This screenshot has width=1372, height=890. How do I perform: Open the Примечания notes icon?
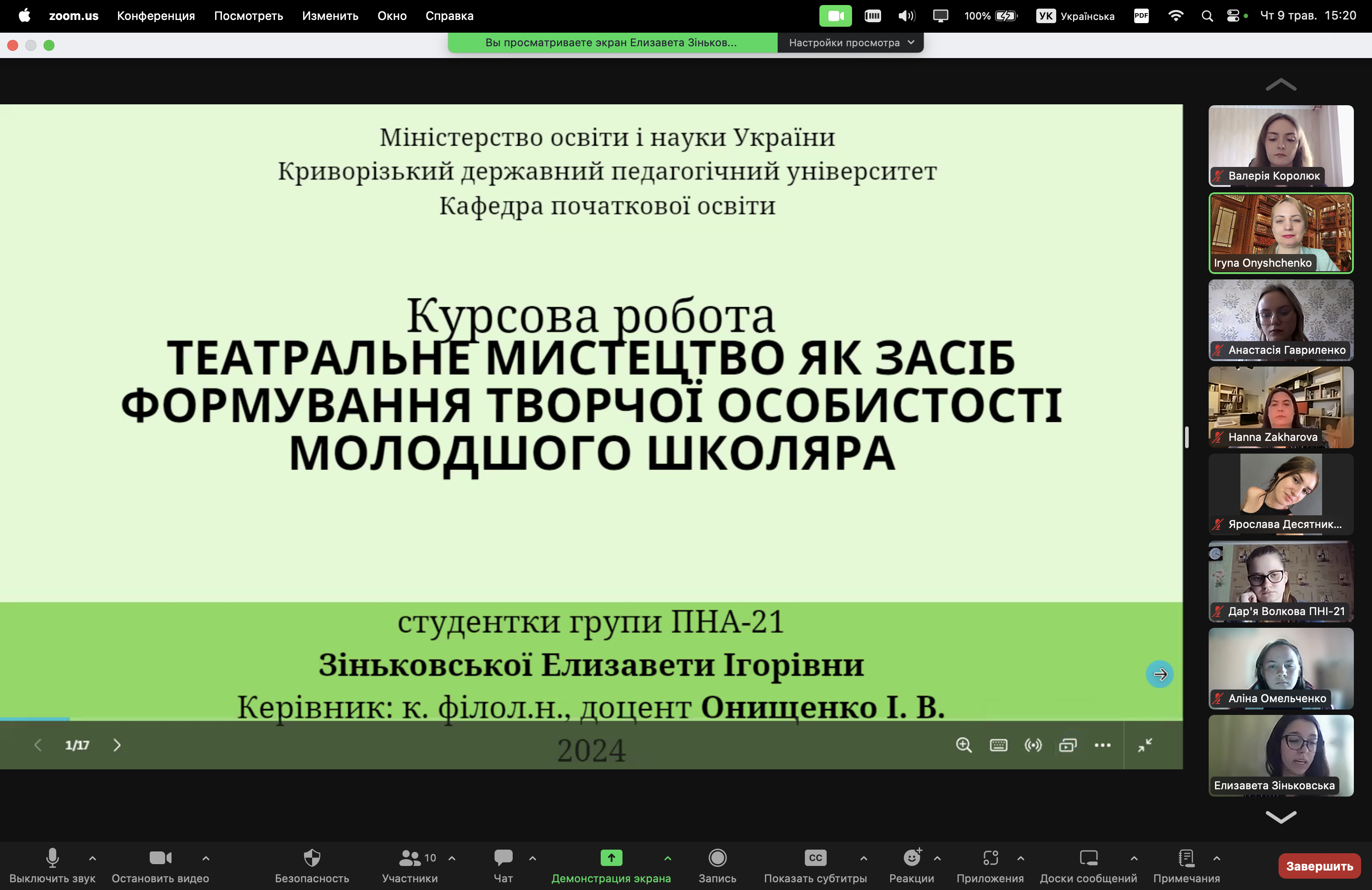click(x=1186, y=858)
